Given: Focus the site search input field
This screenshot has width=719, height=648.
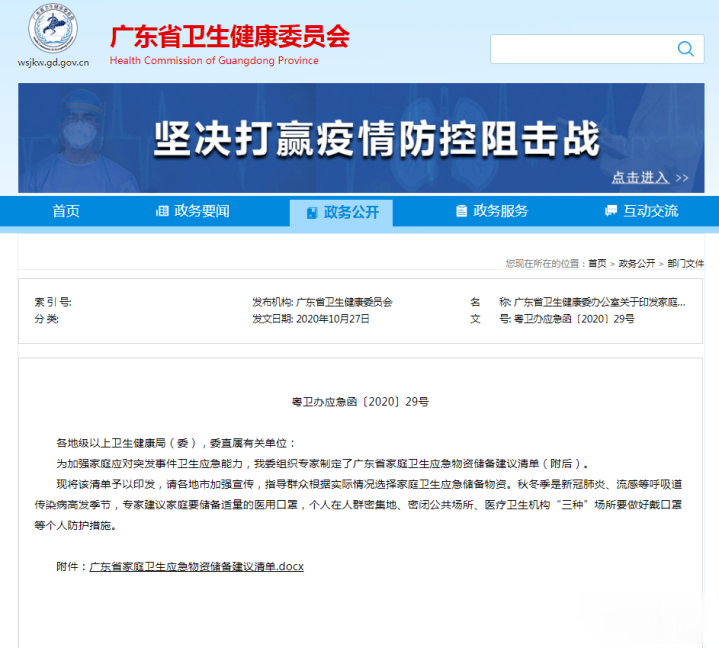Looking at the screenshot, I should 580,49.
